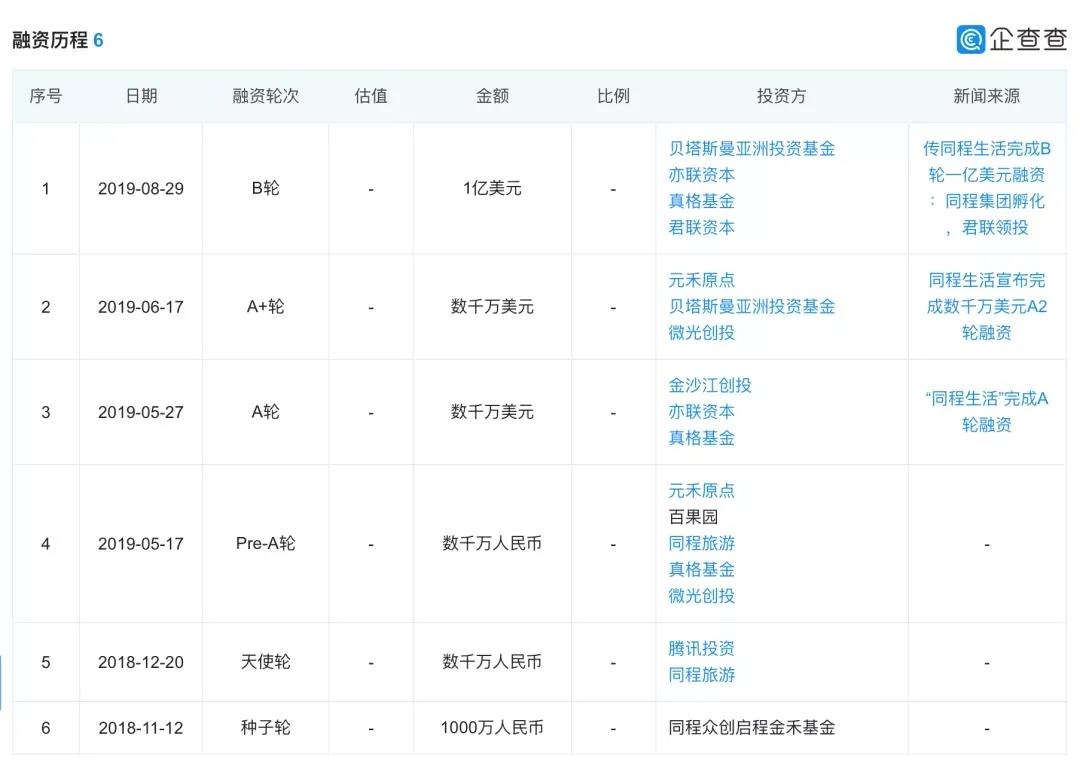Select 数千万美元 amount in A+轮 row
1080x781 pixels.
coord(492,306)
